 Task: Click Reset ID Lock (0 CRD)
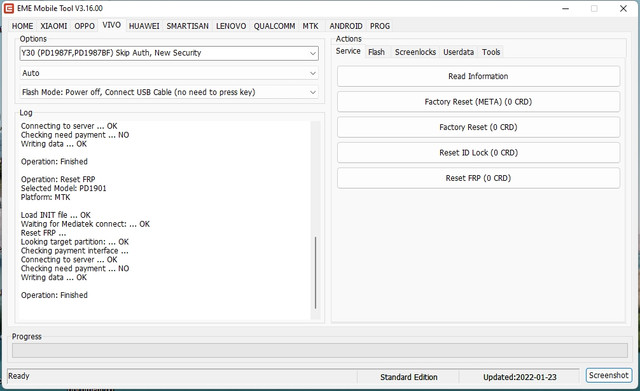478,153
